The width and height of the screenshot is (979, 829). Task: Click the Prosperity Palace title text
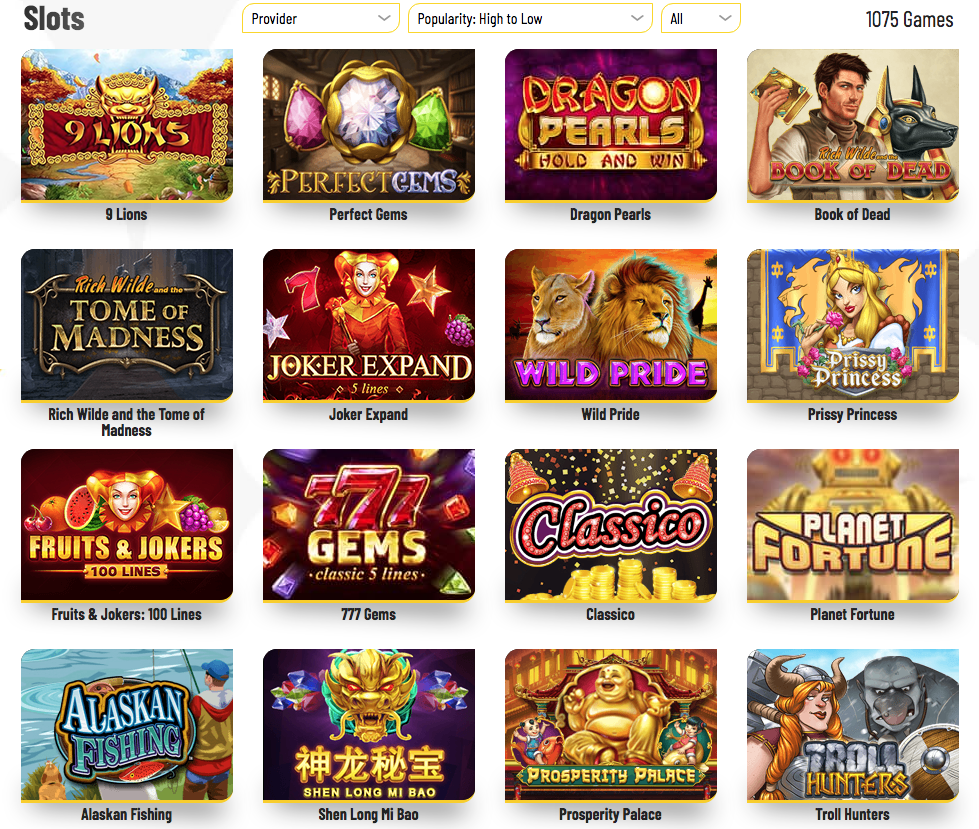click(610, 815)
